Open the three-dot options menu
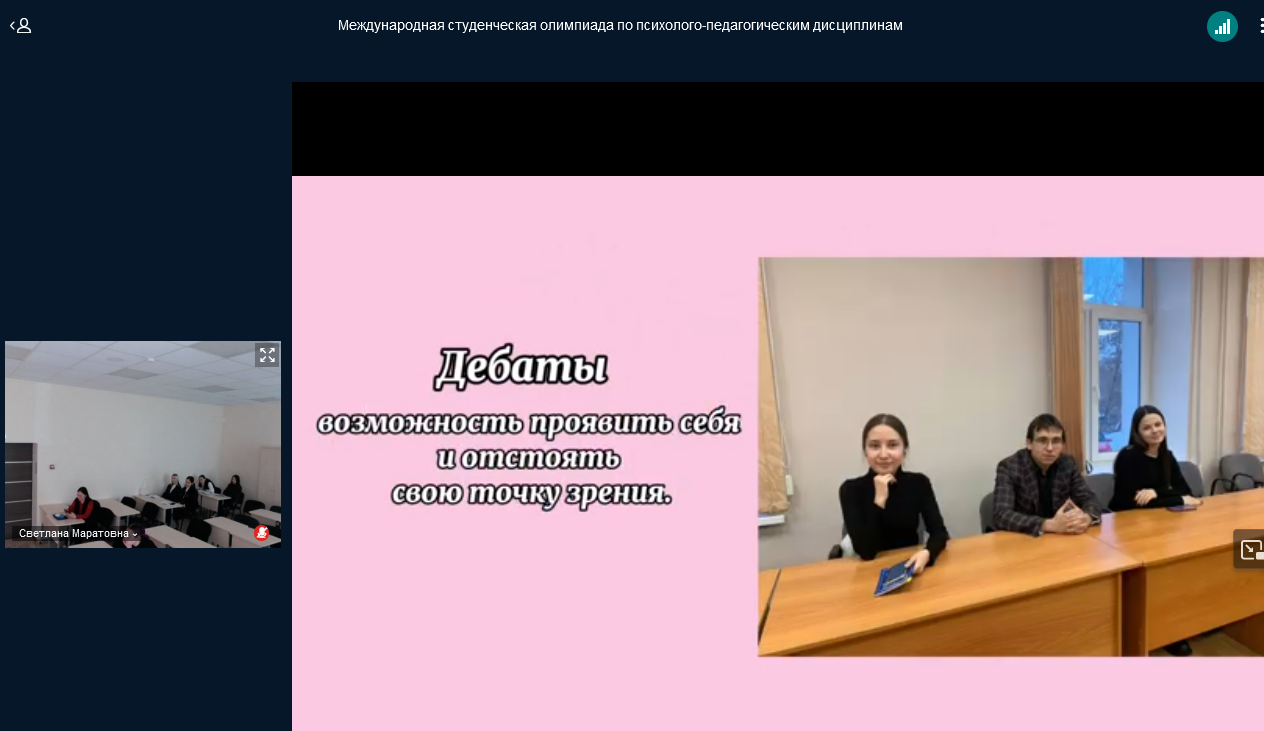This screenshot has height=731, width=1264. coord(1260,26)
